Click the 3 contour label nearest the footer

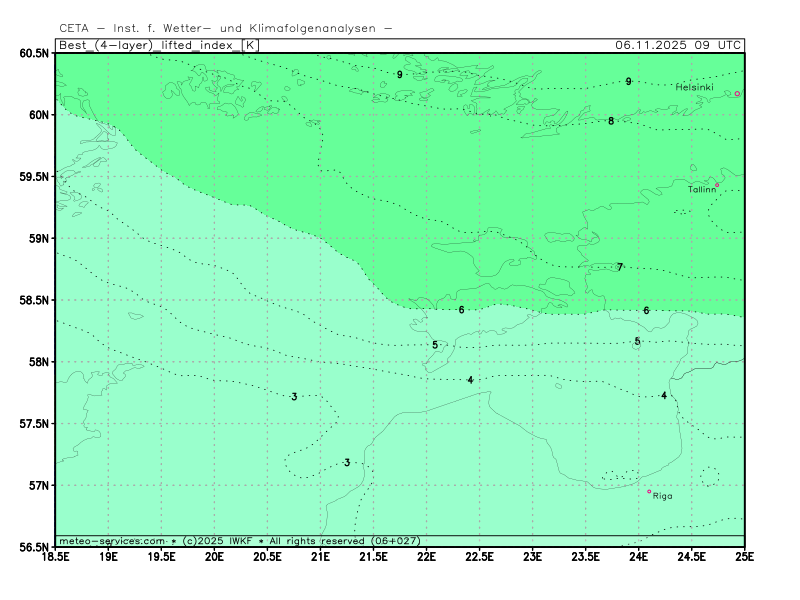click(x=347, y=463)
